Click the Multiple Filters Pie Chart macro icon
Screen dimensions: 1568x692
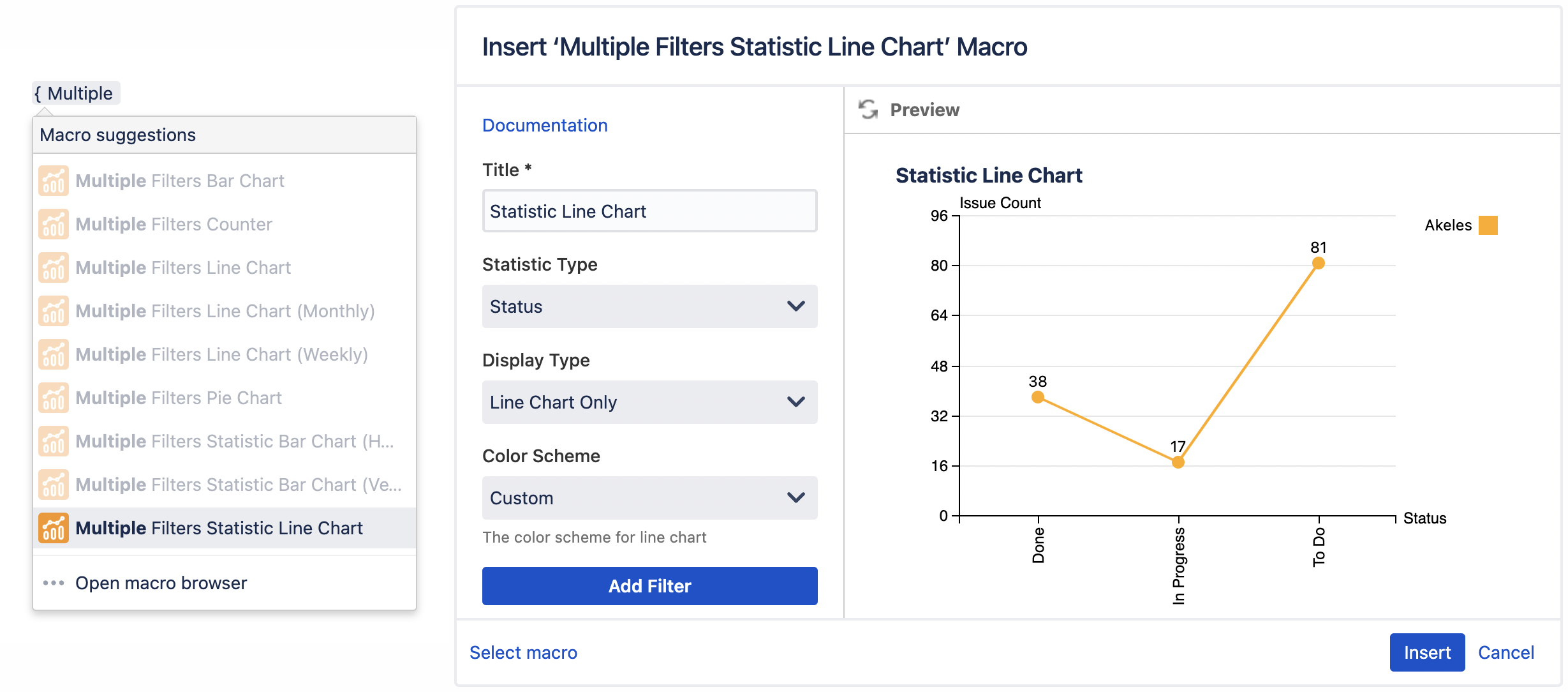click(x=54, y=397)
